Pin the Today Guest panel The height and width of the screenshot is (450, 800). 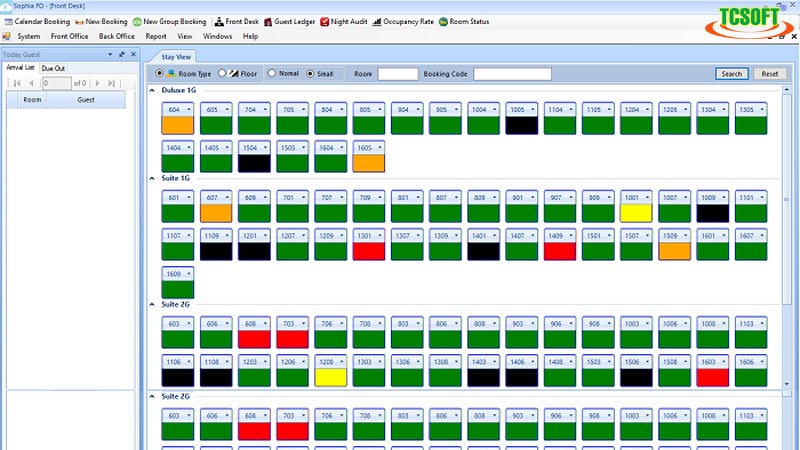point(121,54)
